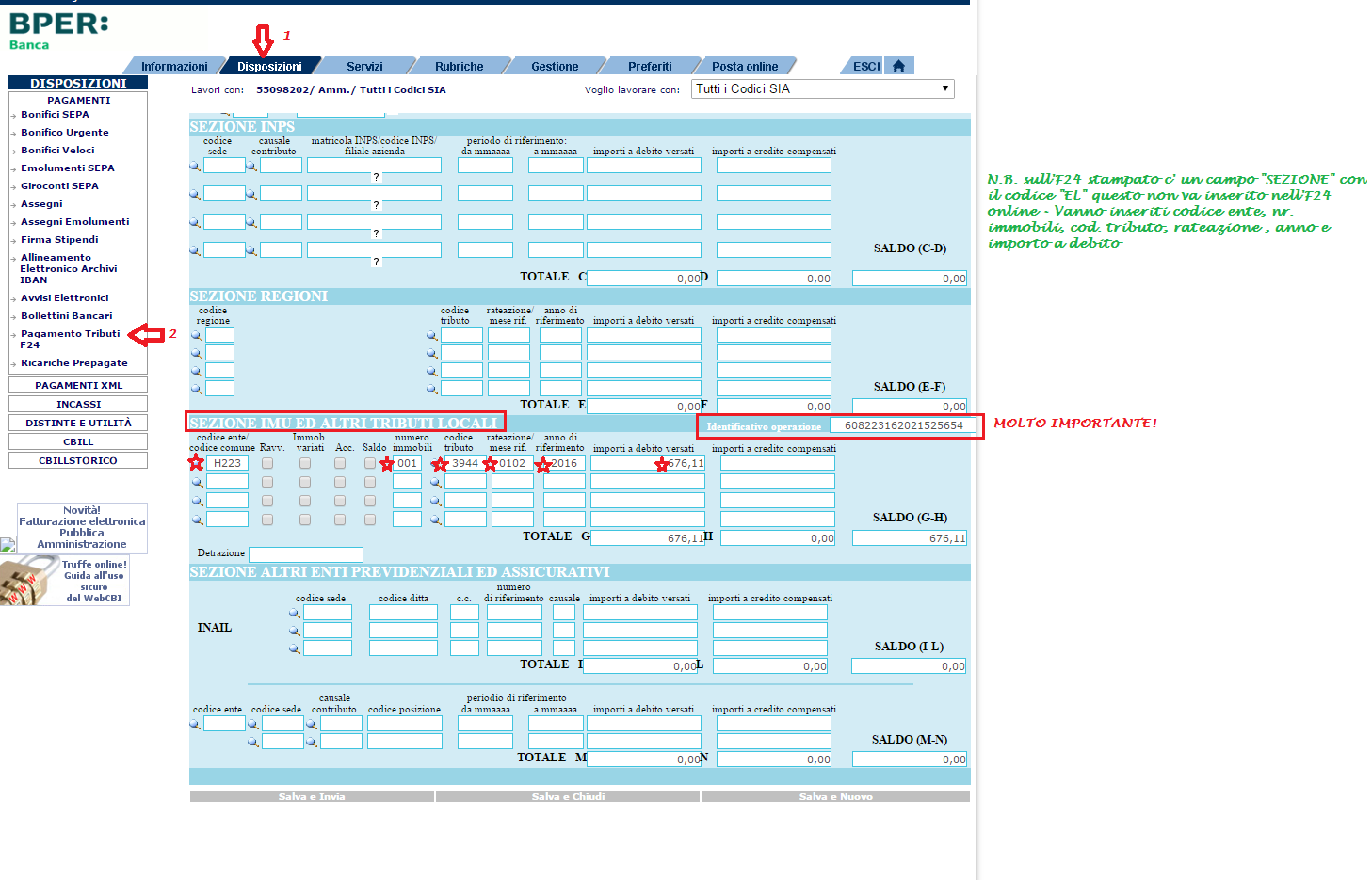Expand the PAGAMENTI XML sidebar section
Image resolution: width=1372 pixels, height=880 pixels.
pos(78,385)
